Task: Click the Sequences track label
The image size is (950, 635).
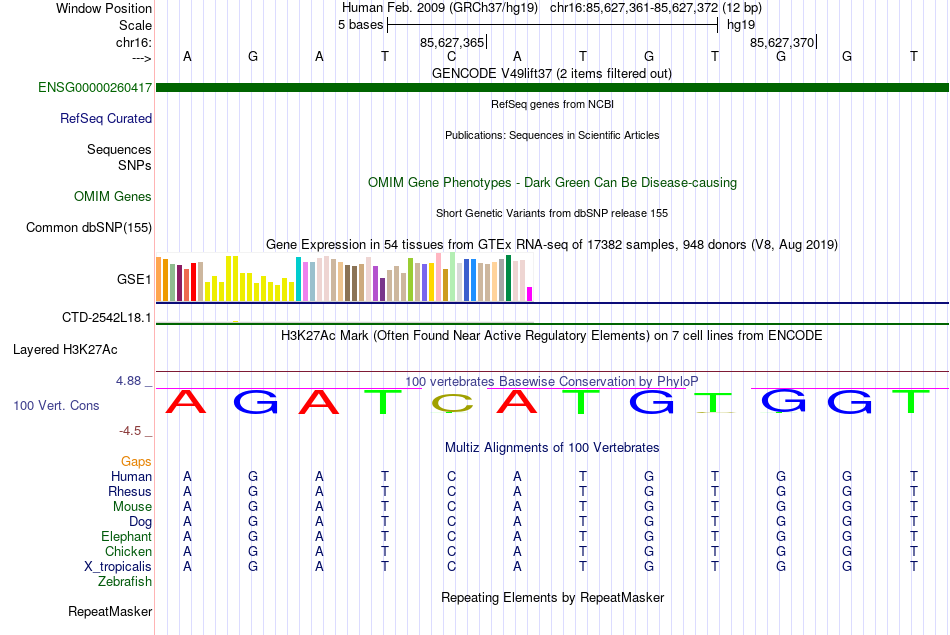Action: (119, 150)
